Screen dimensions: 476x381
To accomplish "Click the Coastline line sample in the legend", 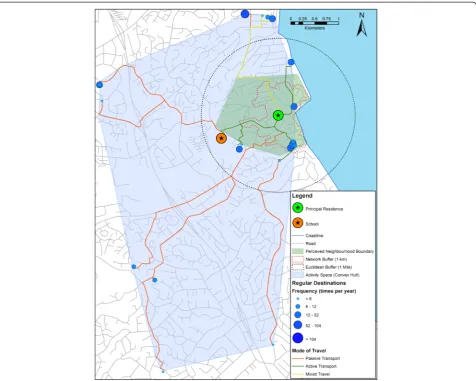I will 298,236.
